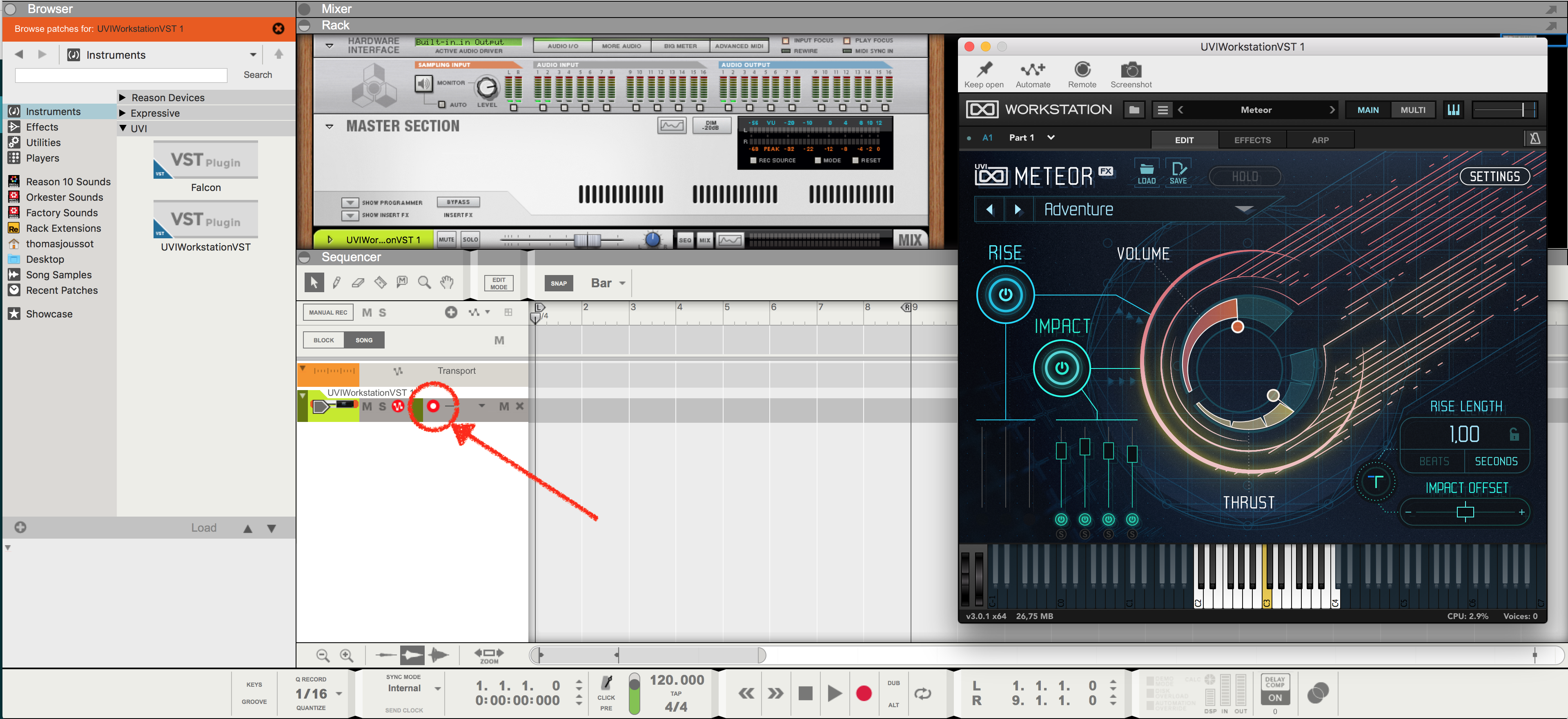Select the Razor tool in Sequencer
1568x719 pixels.
(x=381, y=282)
